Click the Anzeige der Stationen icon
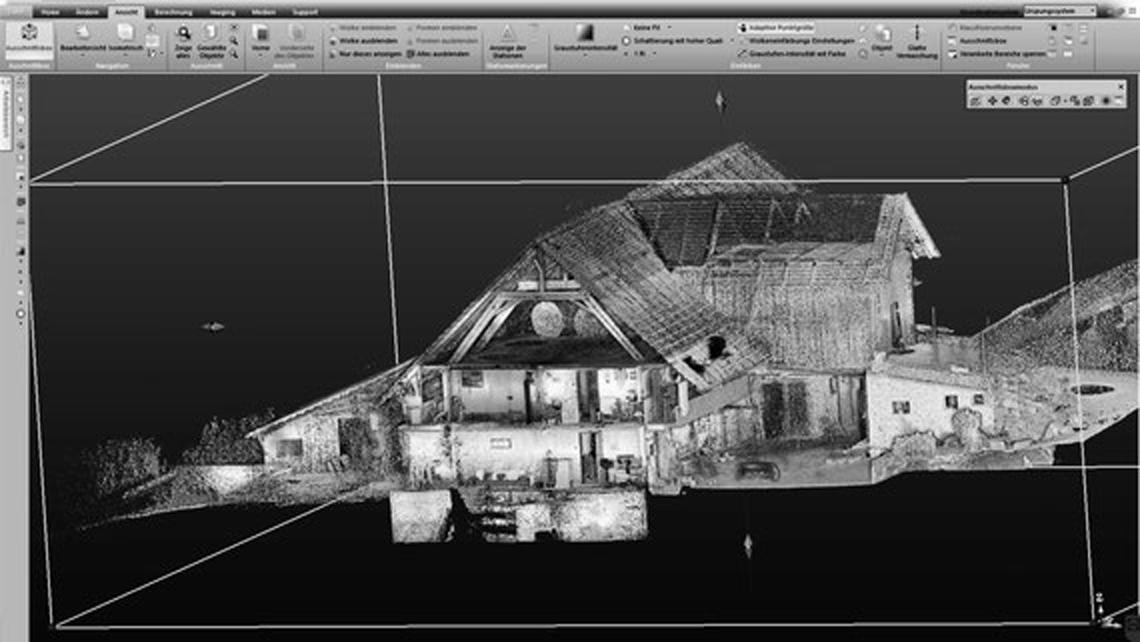This screenshot has height=642, width=1140. click(x=508, y=34)
